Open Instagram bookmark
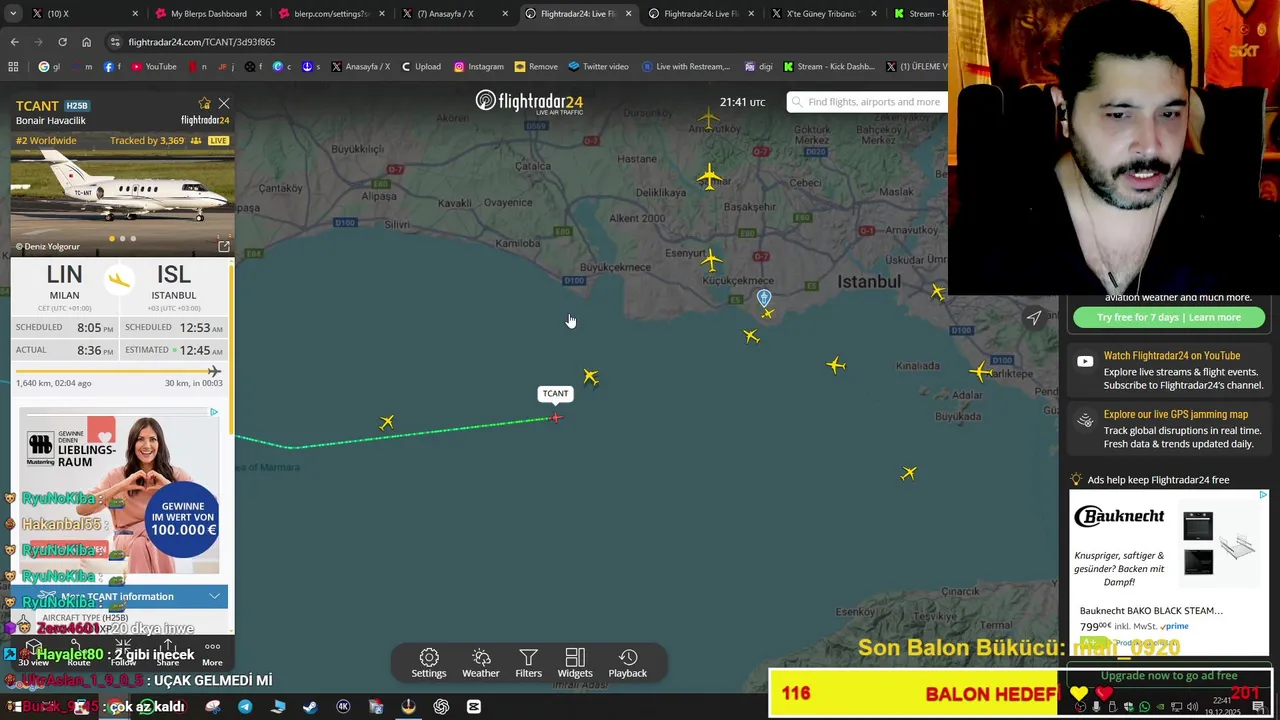 (479, 67)
